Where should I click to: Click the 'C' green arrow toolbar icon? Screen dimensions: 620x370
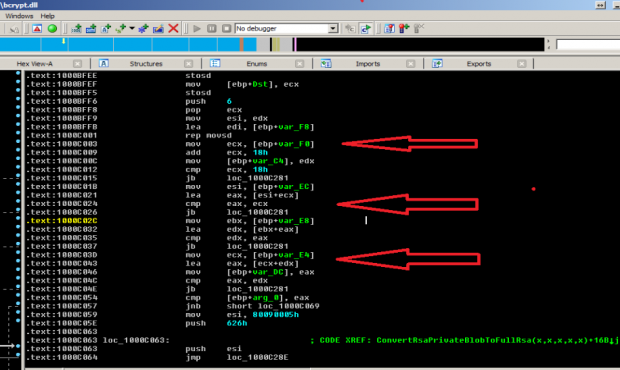pyautogui.click(x=365, y=28)
